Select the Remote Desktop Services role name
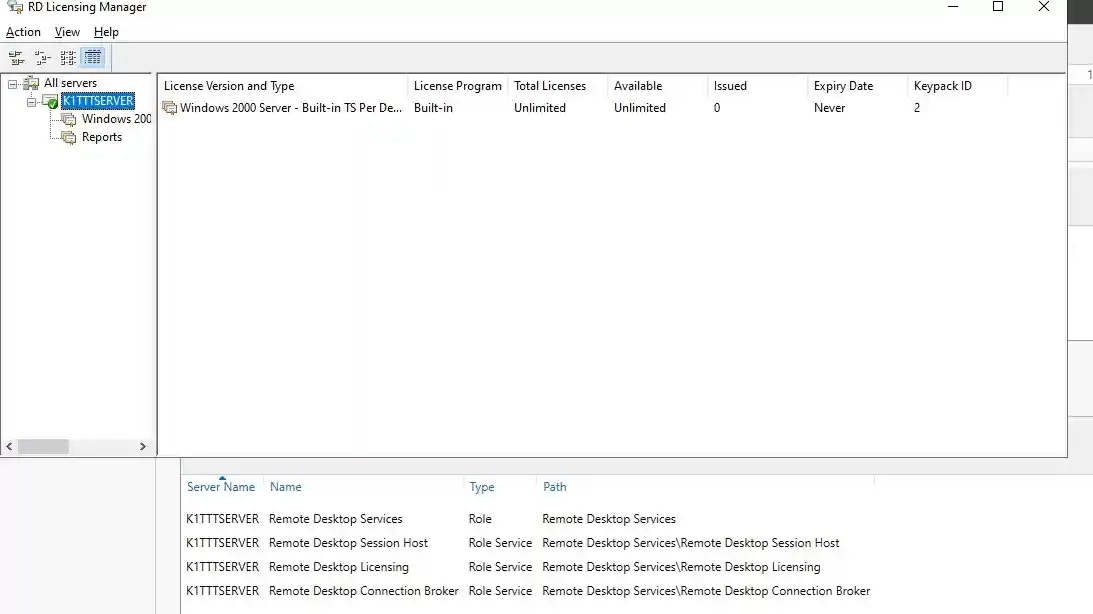 click(335, 519)
